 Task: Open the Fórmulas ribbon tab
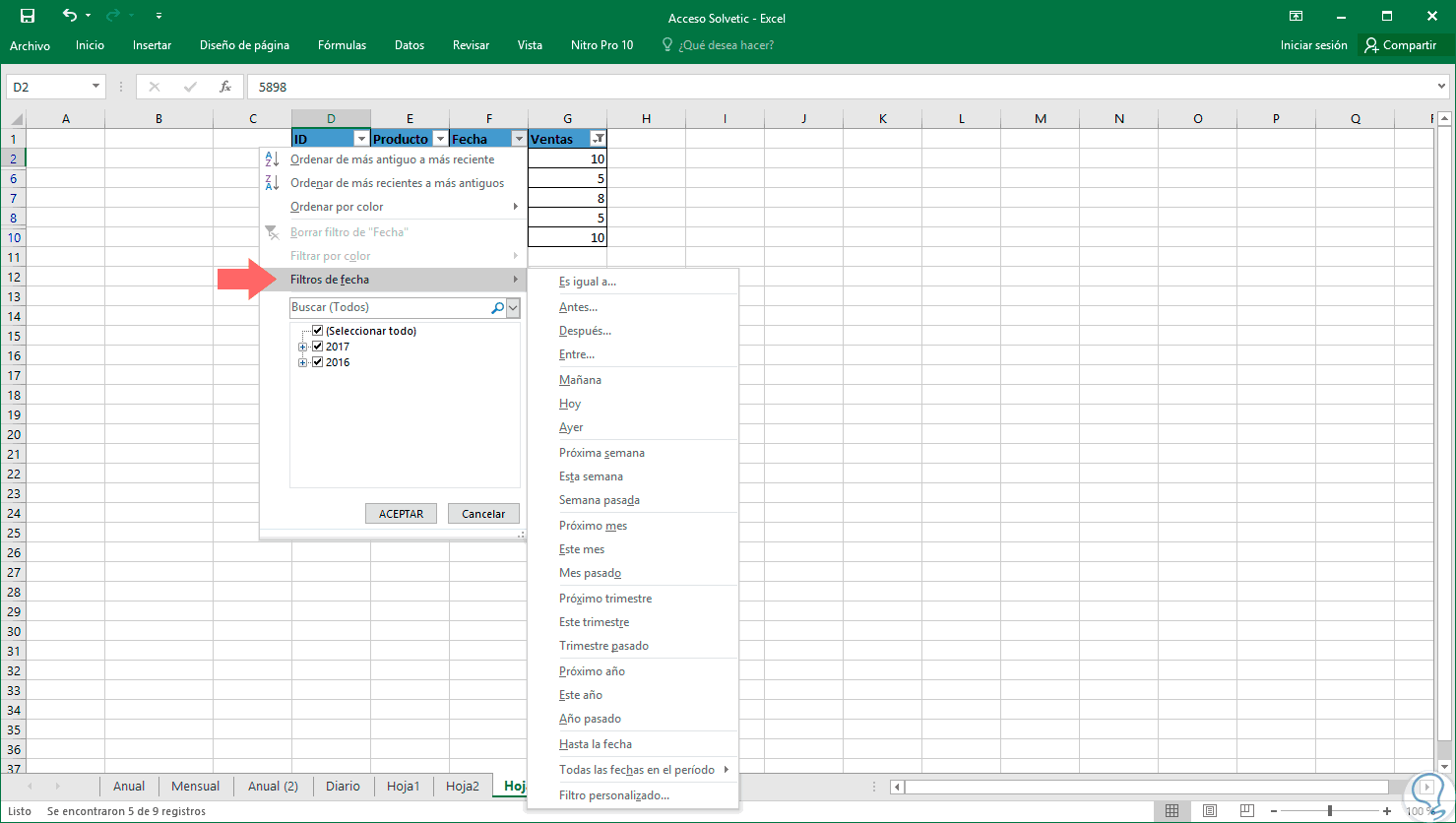pos(342,45)
